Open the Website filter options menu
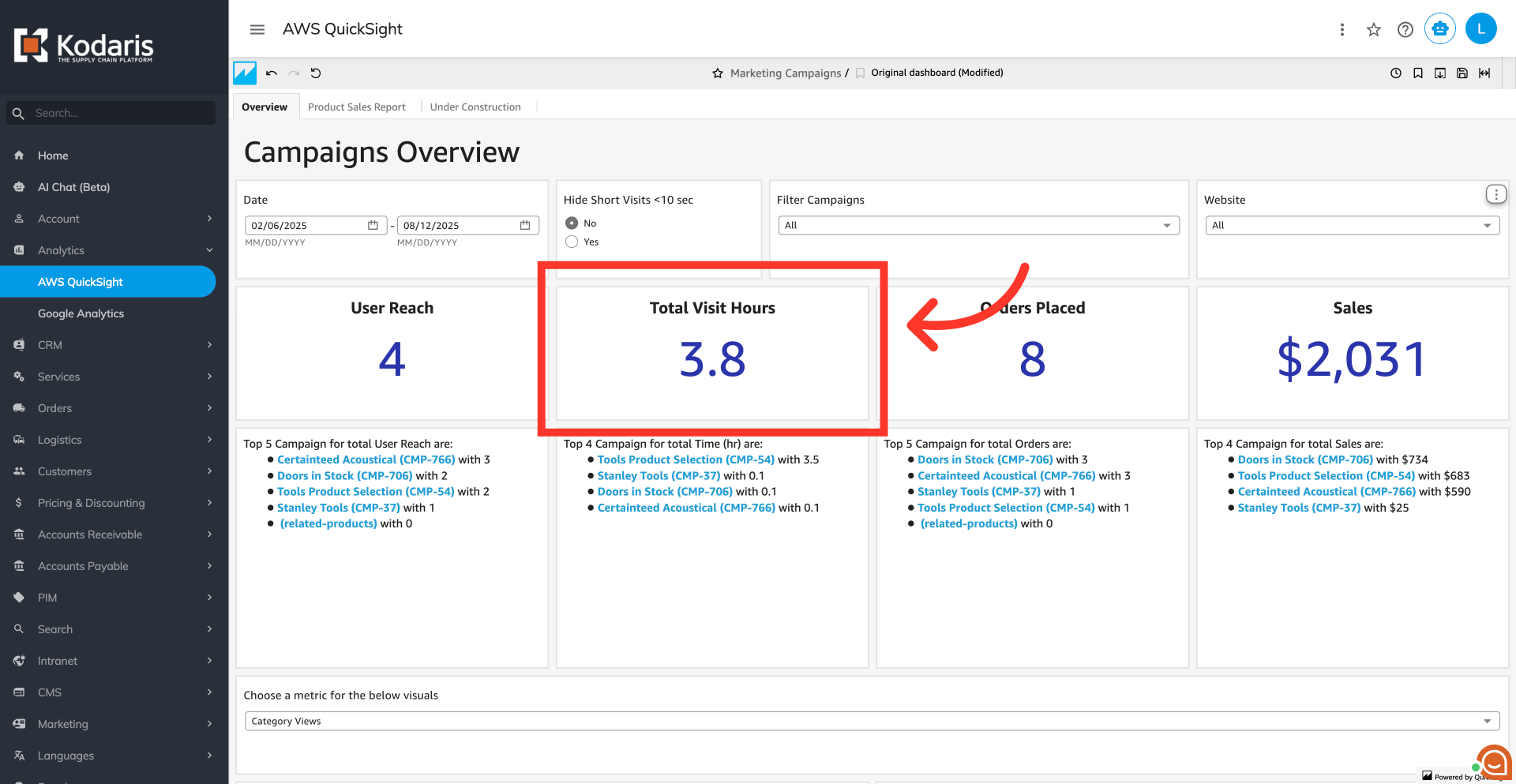1516x784 pixels. [1495, 194]
